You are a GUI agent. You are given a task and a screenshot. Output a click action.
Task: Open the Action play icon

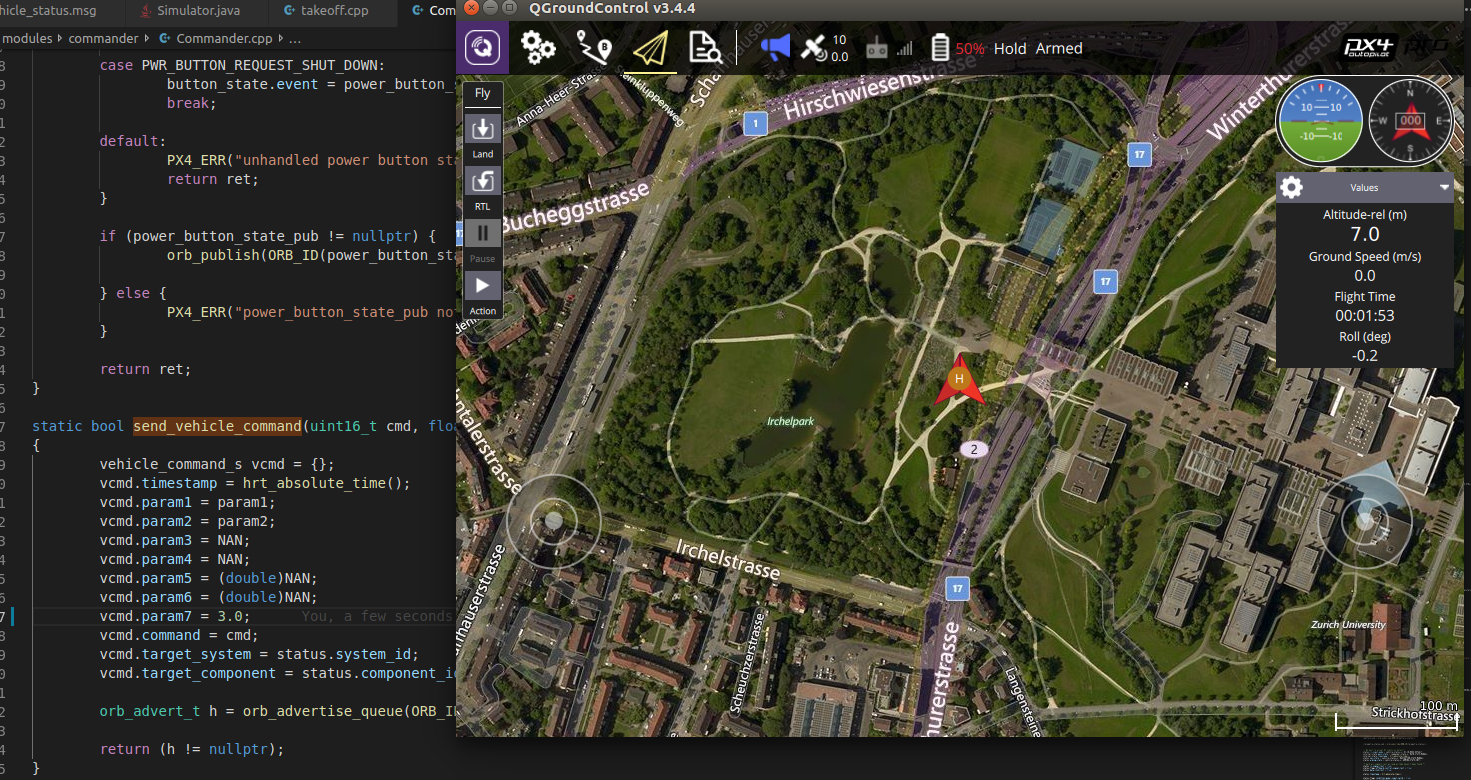[483, 286]
